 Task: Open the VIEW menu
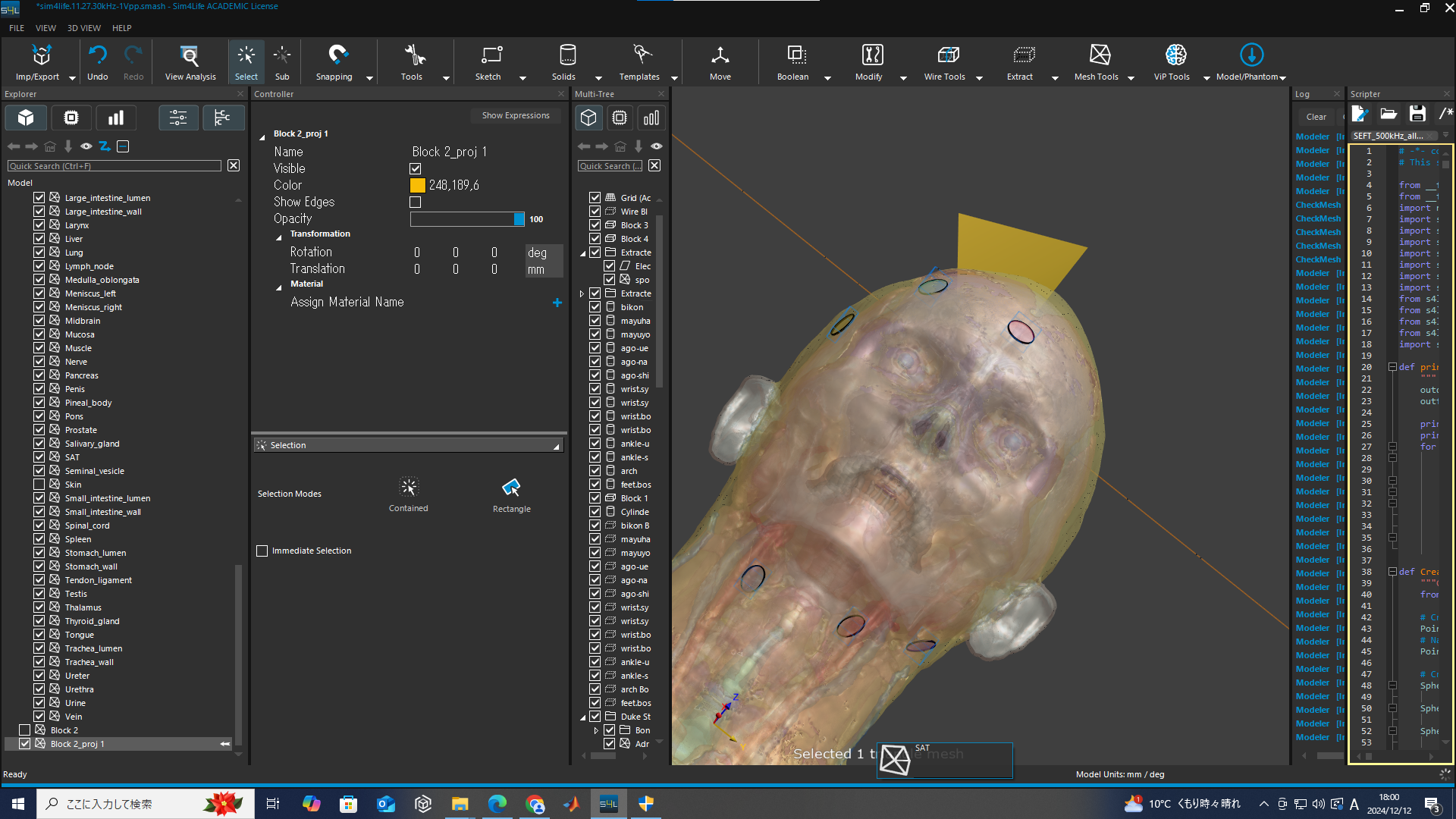46,28
